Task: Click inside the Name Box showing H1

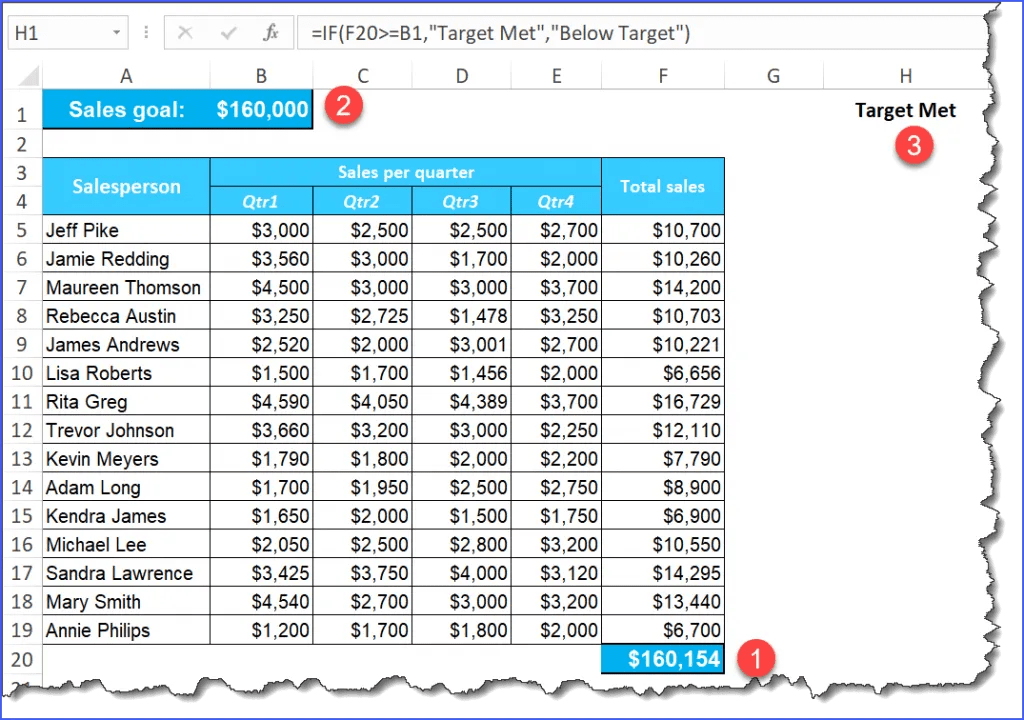Action: point(55,32)
